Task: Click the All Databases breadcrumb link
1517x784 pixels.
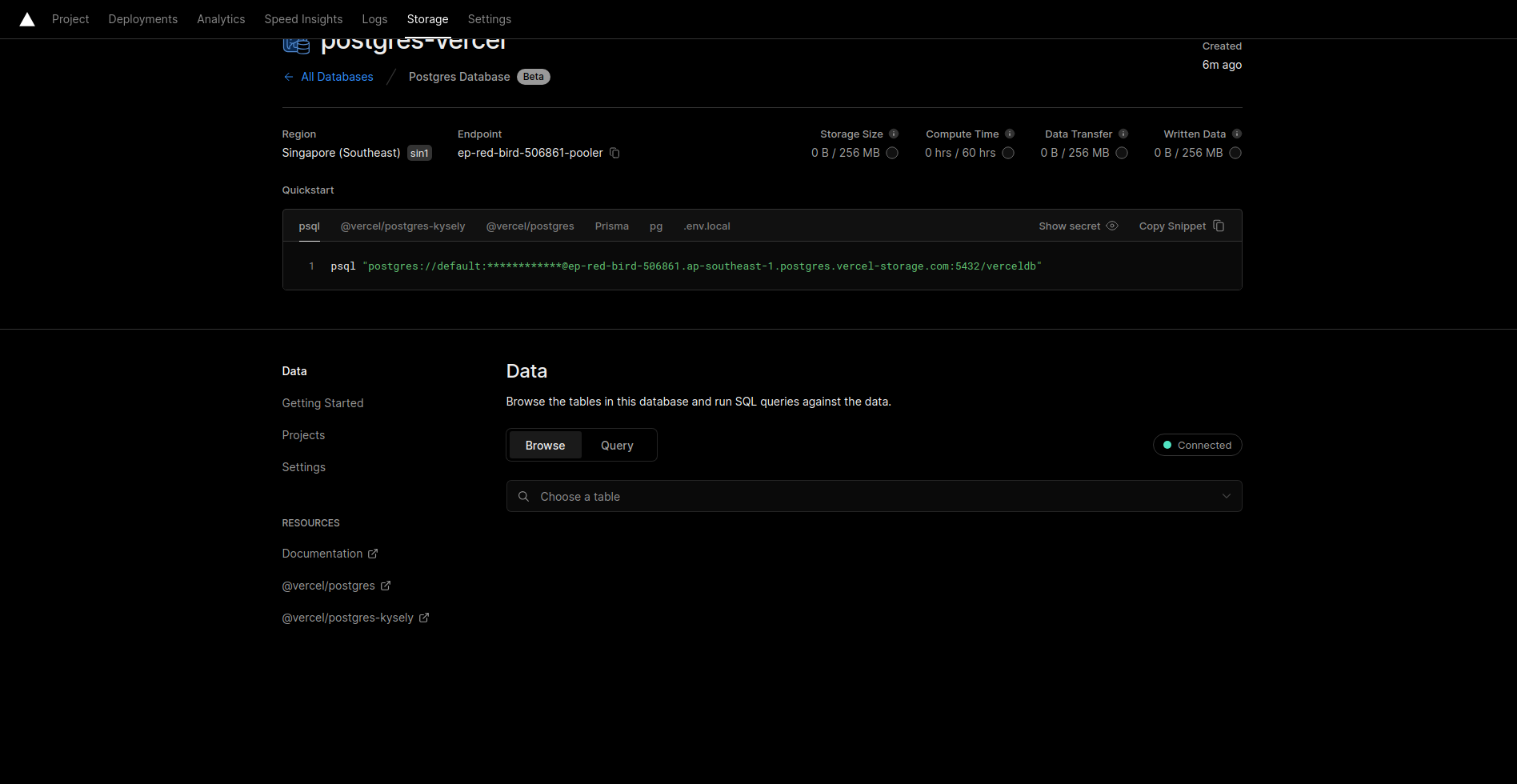Action: coord(338,77)
